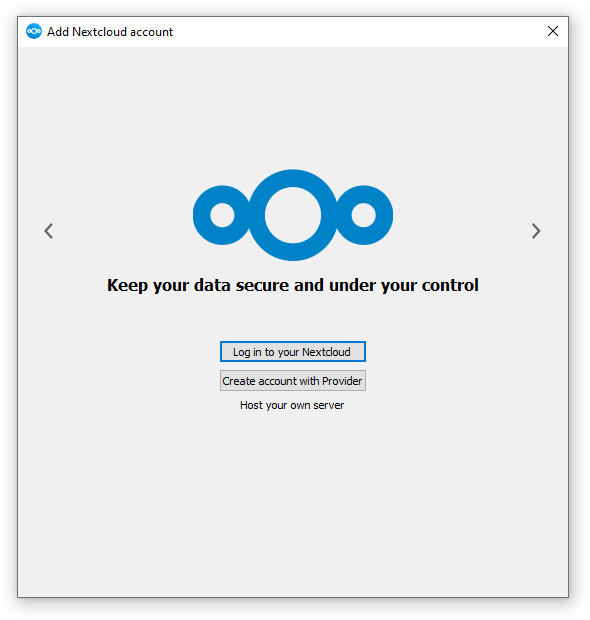Show the prior intro slide using left chevron
Viewport: 590px width, 620px height.
point(49,231)
